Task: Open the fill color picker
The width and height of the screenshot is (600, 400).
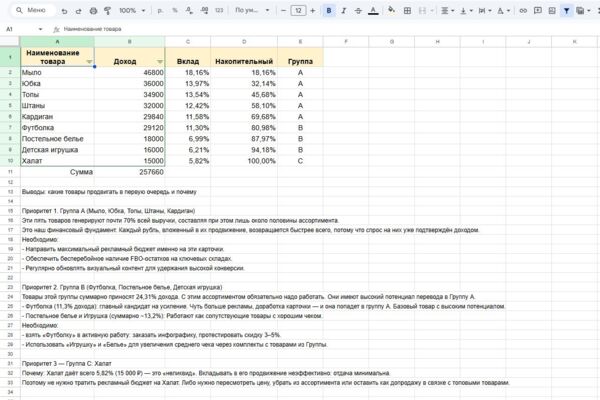Action: click(x=391, y=11)
